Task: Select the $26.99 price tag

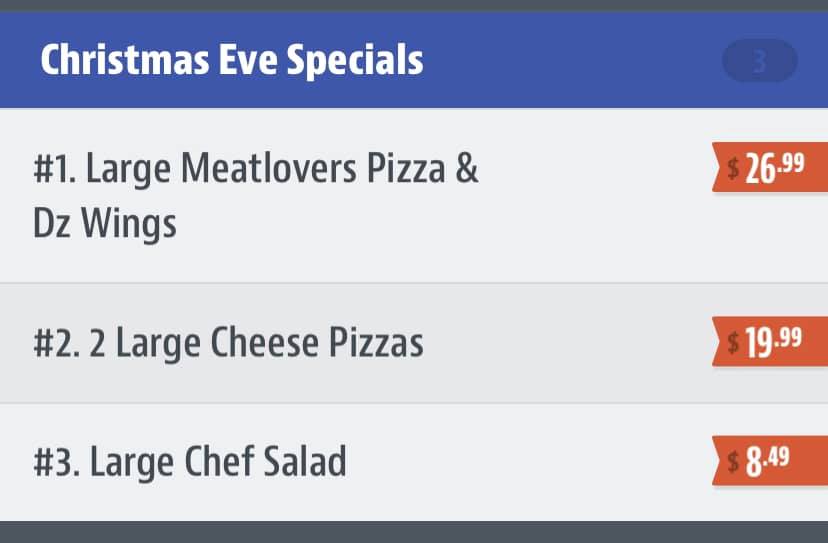Action: tap(770, 167)
